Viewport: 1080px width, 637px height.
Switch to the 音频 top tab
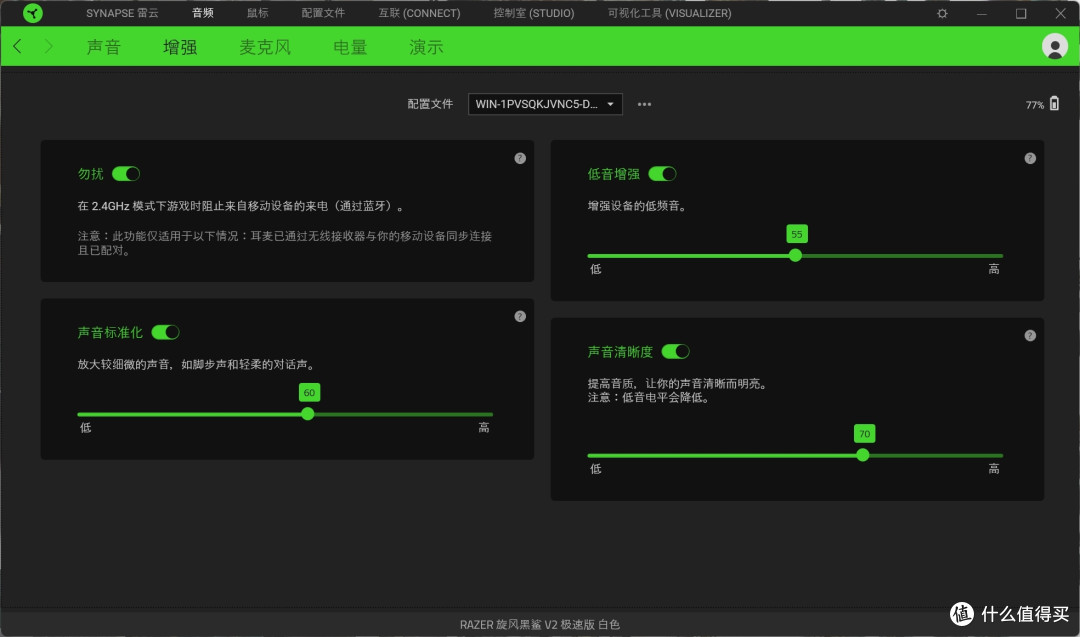tap(202, 13)
